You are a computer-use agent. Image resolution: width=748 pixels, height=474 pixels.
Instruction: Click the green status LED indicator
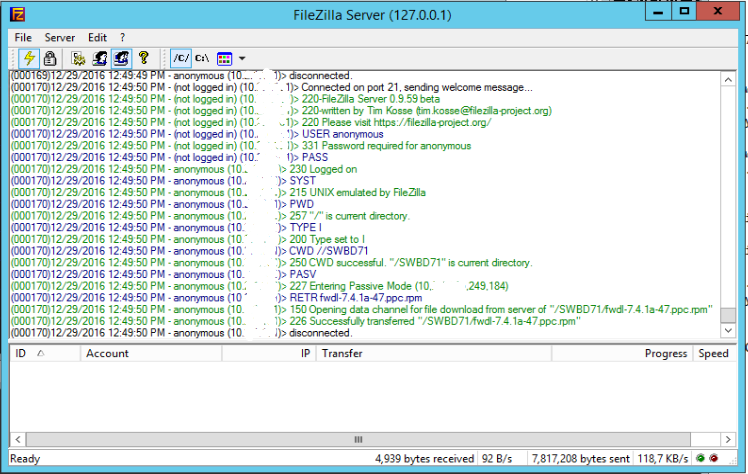coord(700,458)
